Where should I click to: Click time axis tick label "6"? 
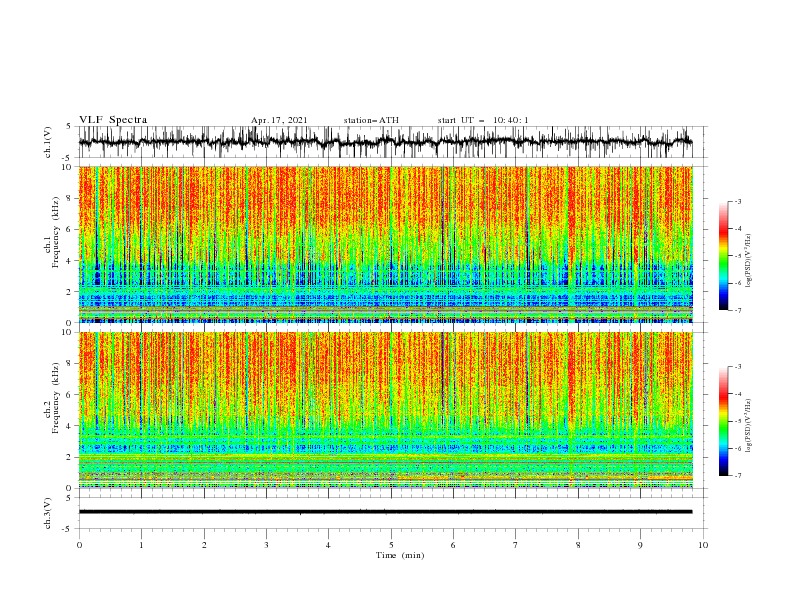[x=453, y=545]
